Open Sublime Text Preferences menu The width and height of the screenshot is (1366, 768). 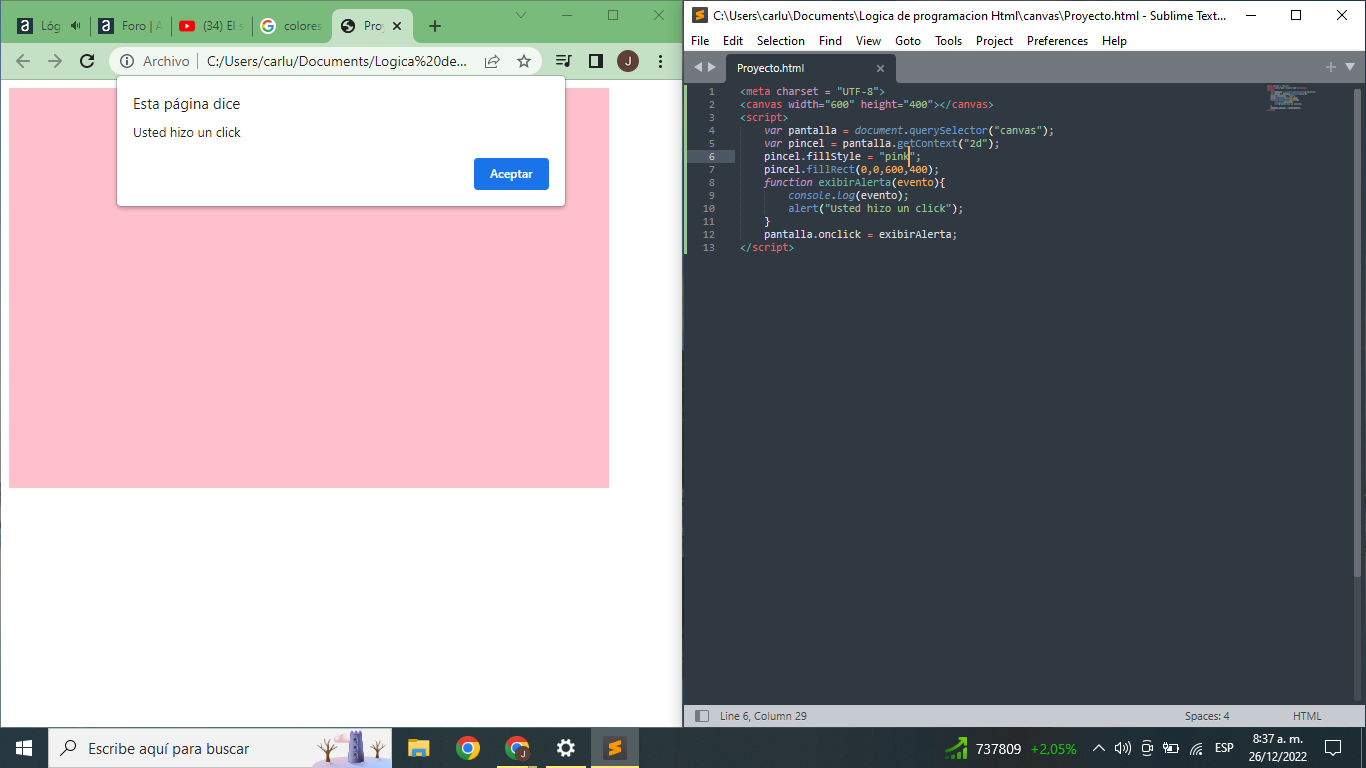pos(1057,41)
